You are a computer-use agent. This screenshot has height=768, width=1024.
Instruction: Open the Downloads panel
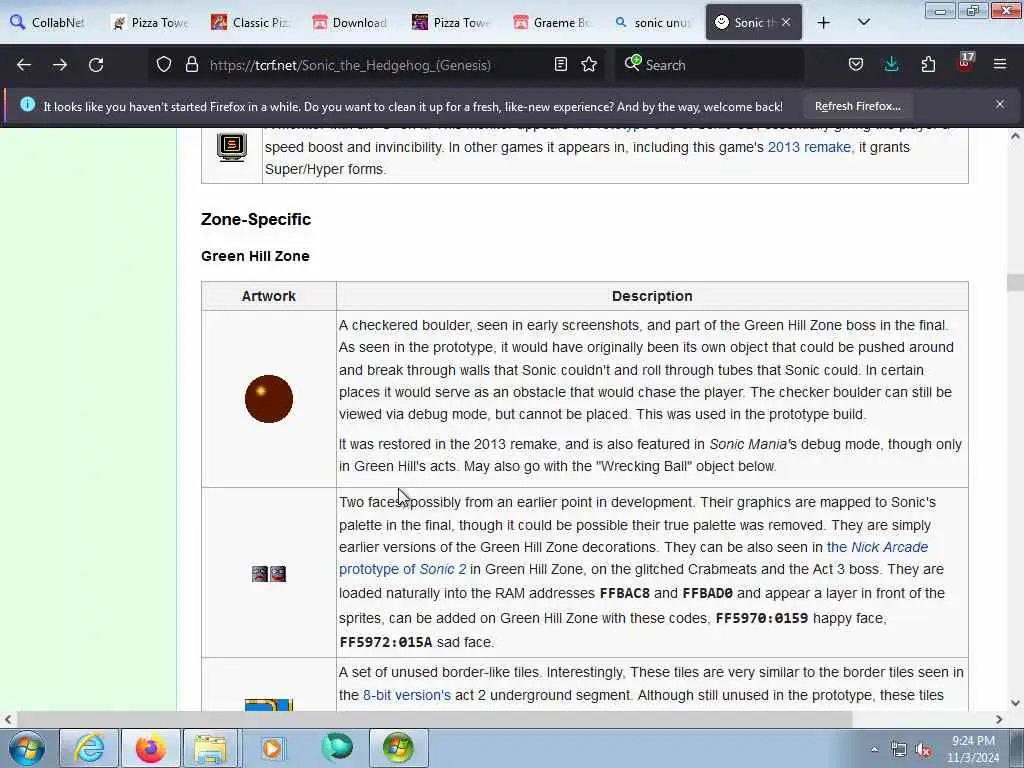coord(891,65)
